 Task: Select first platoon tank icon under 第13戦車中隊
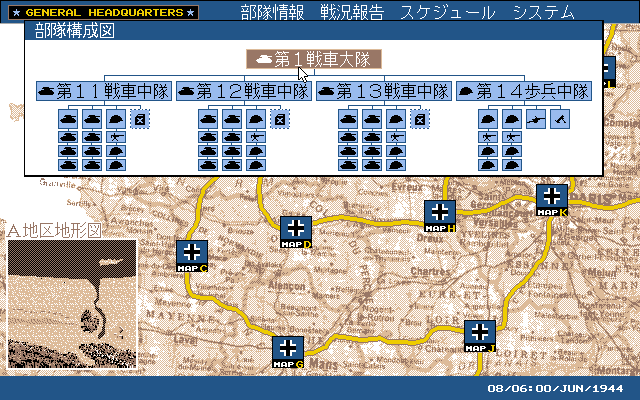point(348,119)
